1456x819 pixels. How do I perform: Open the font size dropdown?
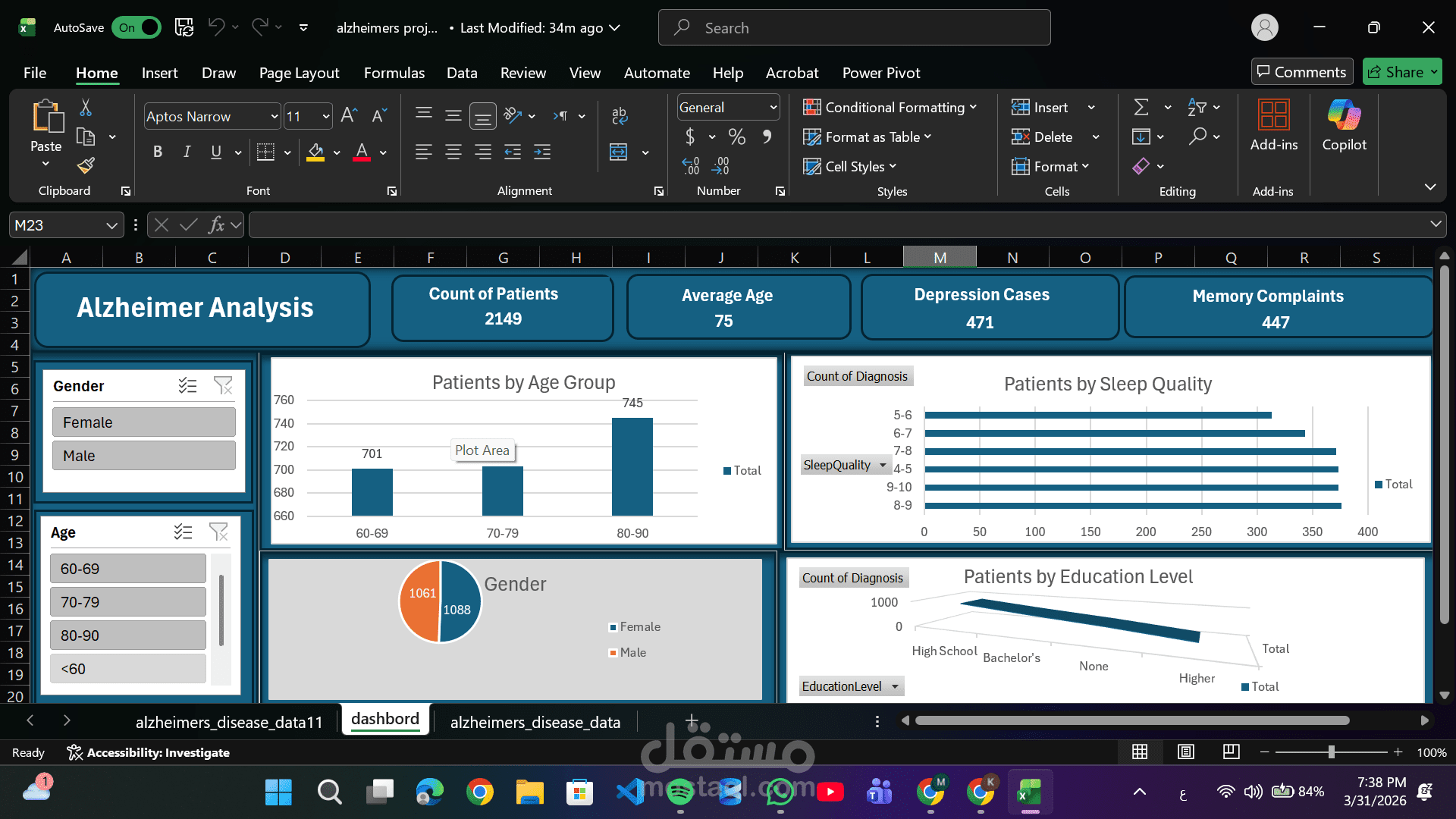click(x=326, y=116)
